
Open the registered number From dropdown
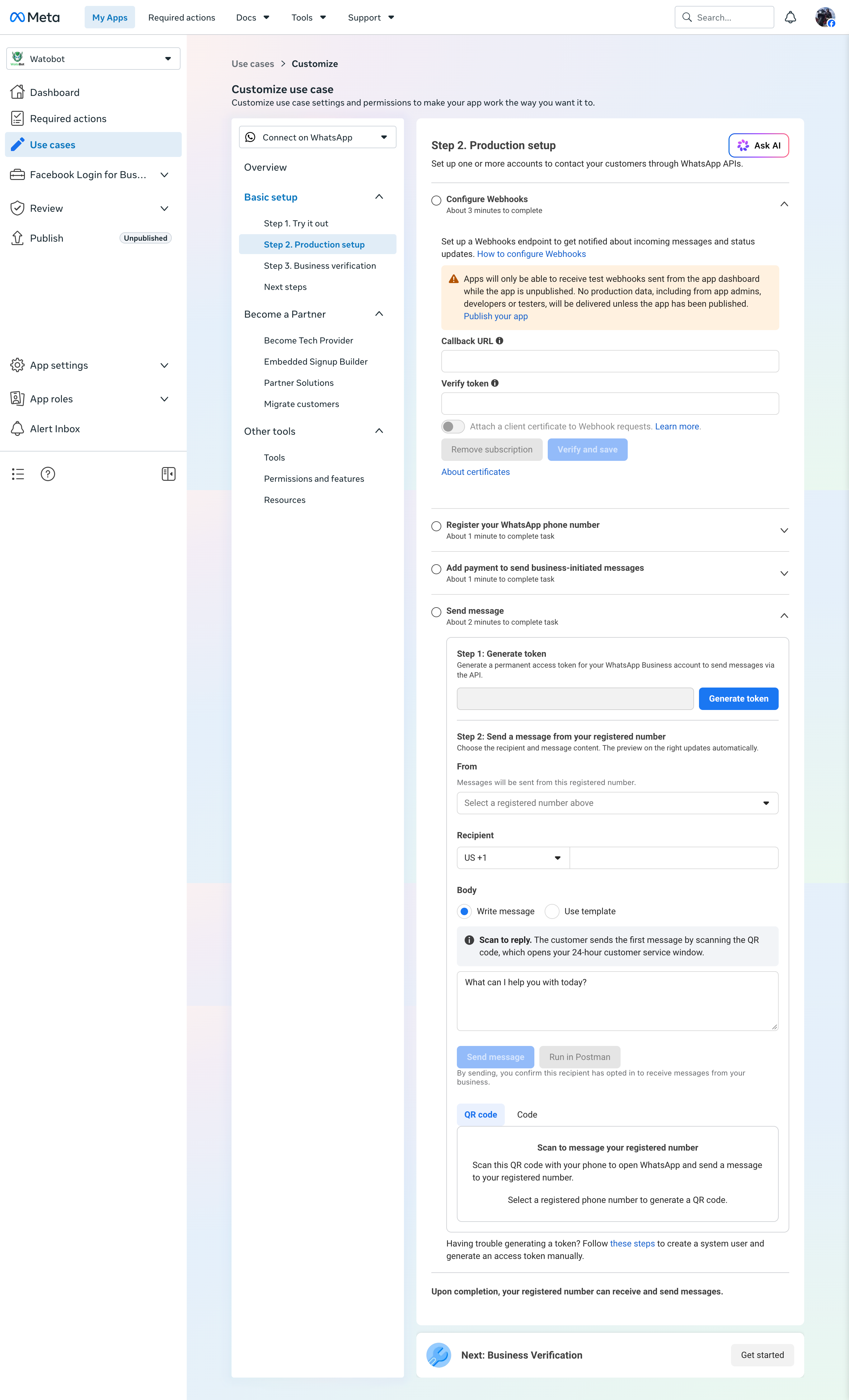pyautogui.click(x=617, y=803)
